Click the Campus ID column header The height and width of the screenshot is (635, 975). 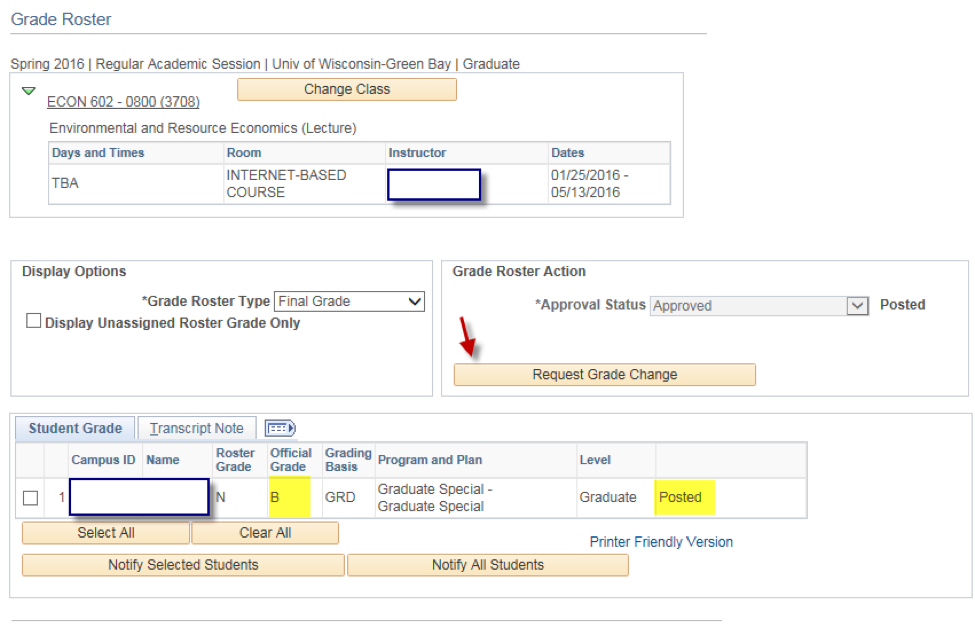(x=103, y=460)
